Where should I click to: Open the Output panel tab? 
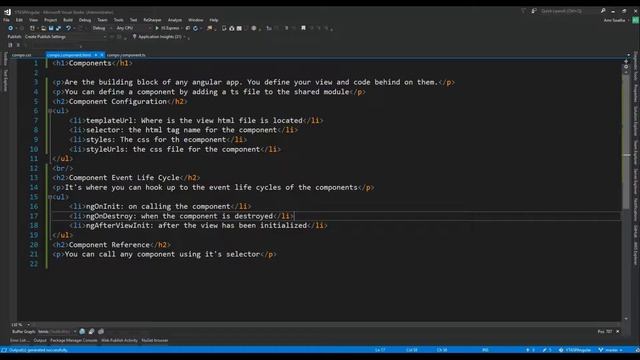tap(40, 340)
